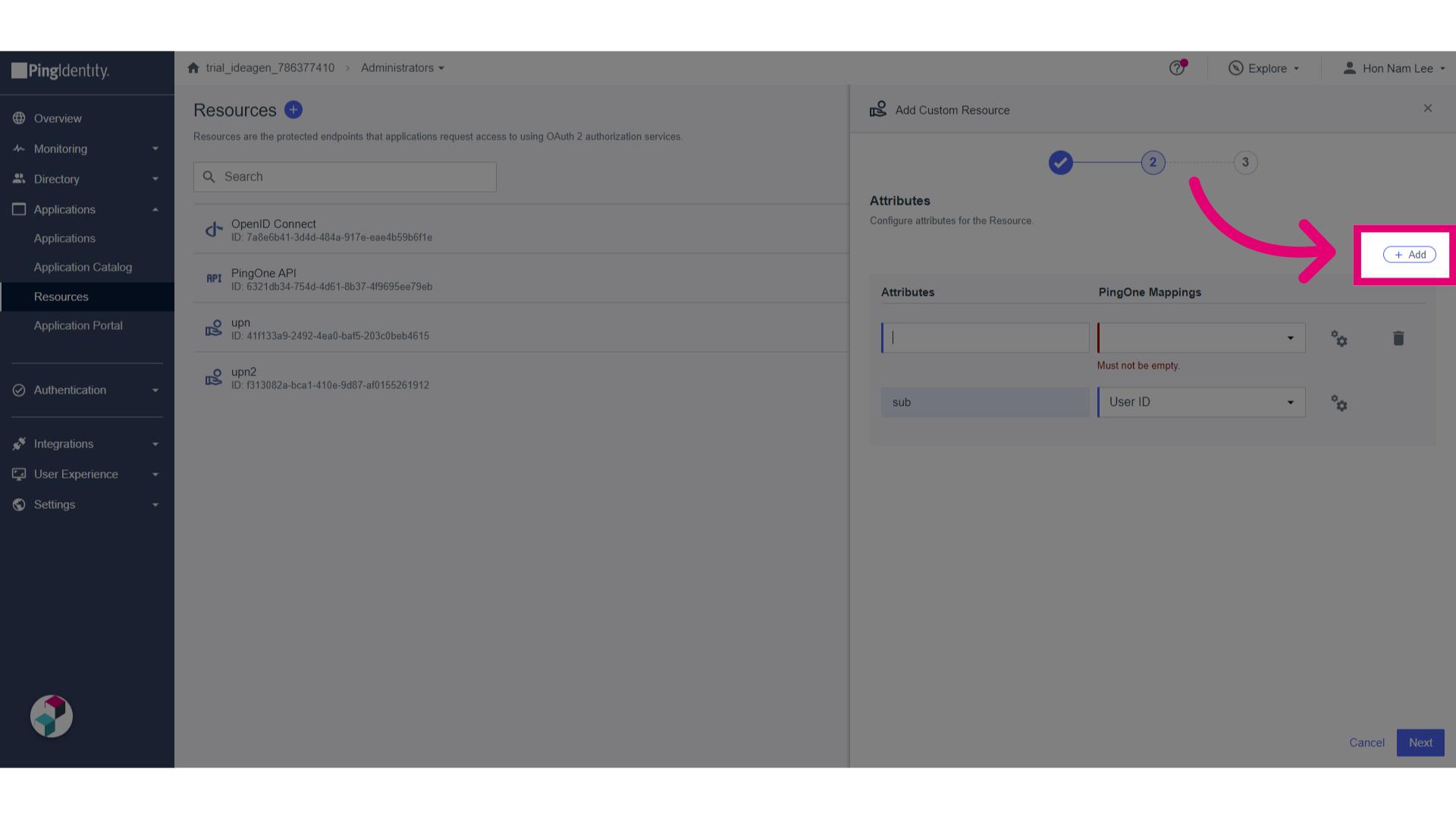Click the User Experience monitor icon
This screenshot has width=1456, height=819.
pyautogui.click(x=19, y=474)
